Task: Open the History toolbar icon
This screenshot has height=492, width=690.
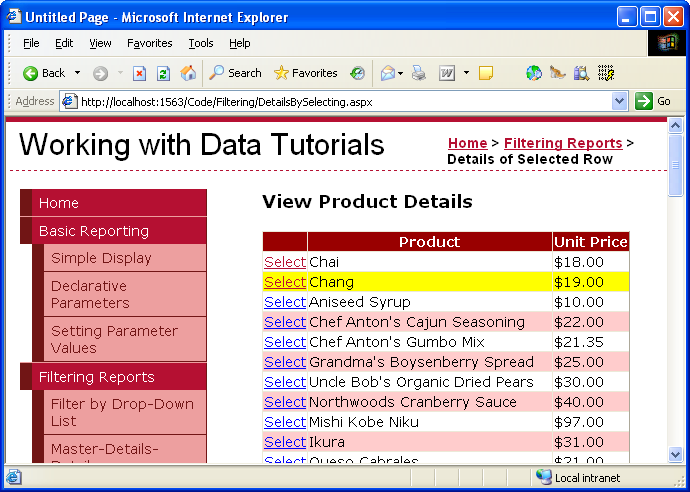Action: 357,73
